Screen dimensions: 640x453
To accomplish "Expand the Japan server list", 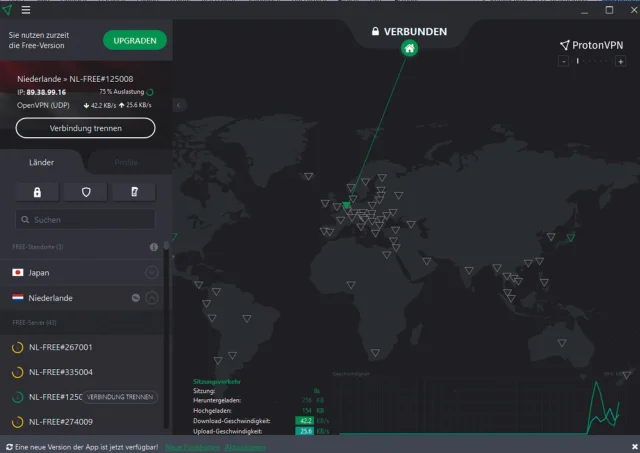I will (151, 272).
